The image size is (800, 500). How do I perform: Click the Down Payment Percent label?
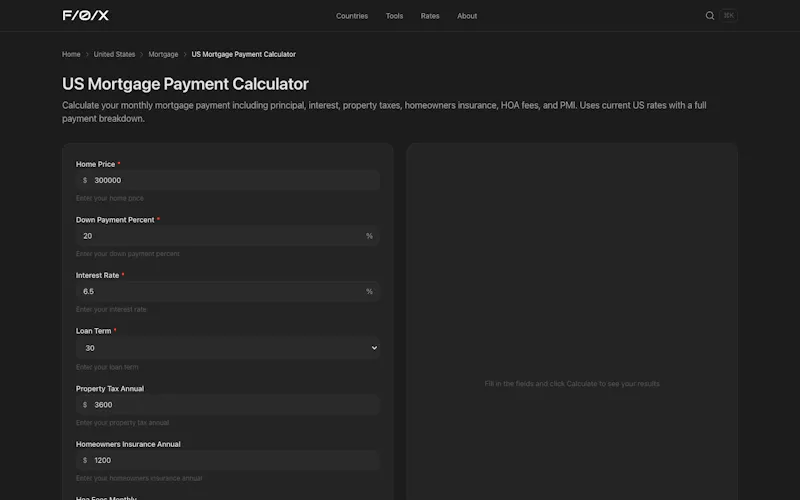point(115,220)
